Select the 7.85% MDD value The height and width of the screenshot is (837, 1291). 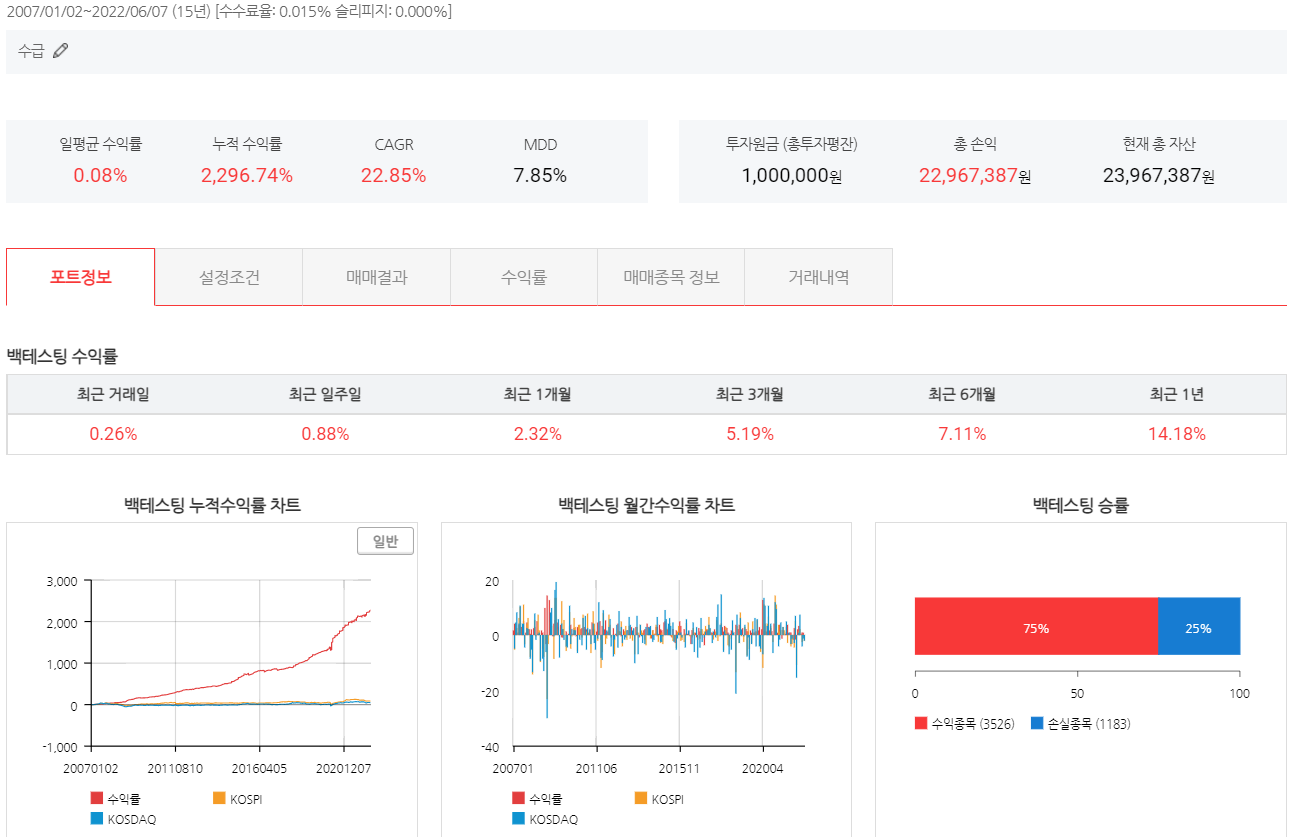540,176
